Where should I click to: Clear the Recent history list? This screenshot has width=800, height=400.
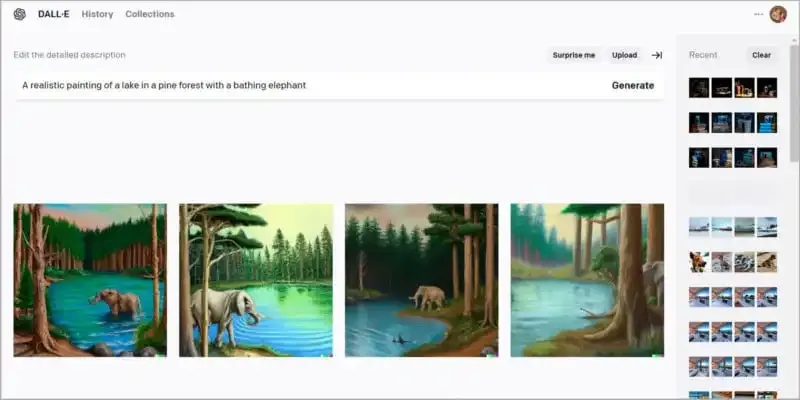pos(761,55)
